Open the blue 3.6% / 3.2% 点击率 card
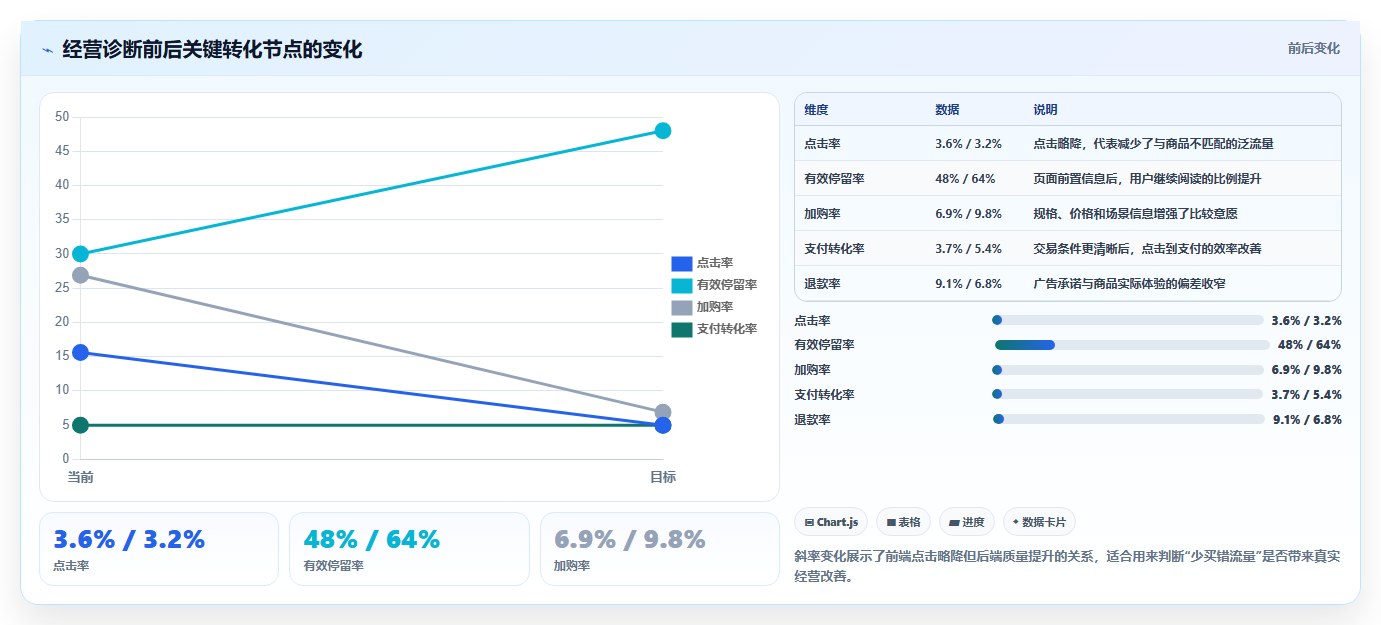Image resolution: width=1381 pixels, height=625 pixels. pyautogui.click(x=159, y=549)
